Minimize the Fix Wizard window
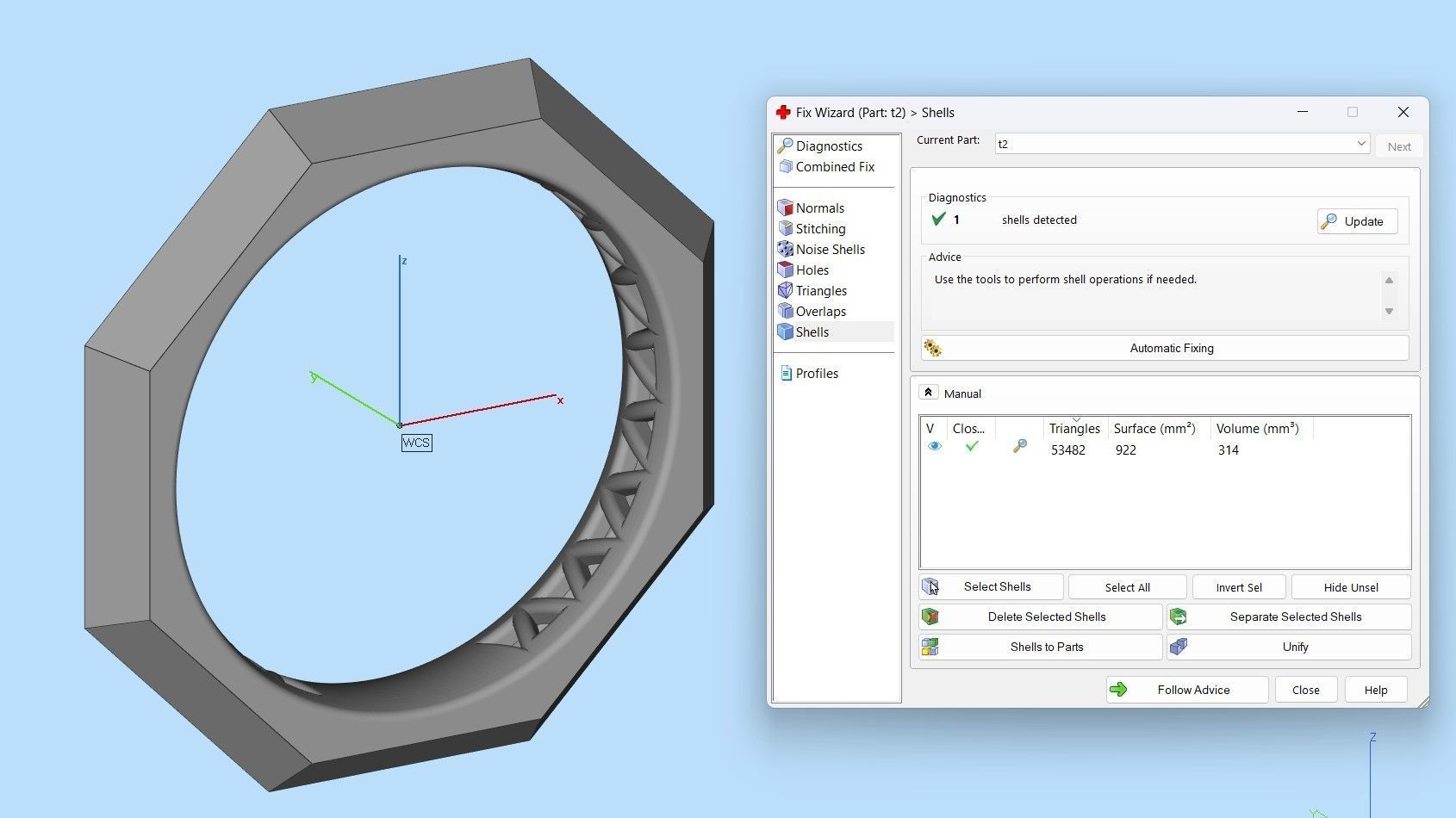This screenshot has height=818, width=1456. (1303, 112)
